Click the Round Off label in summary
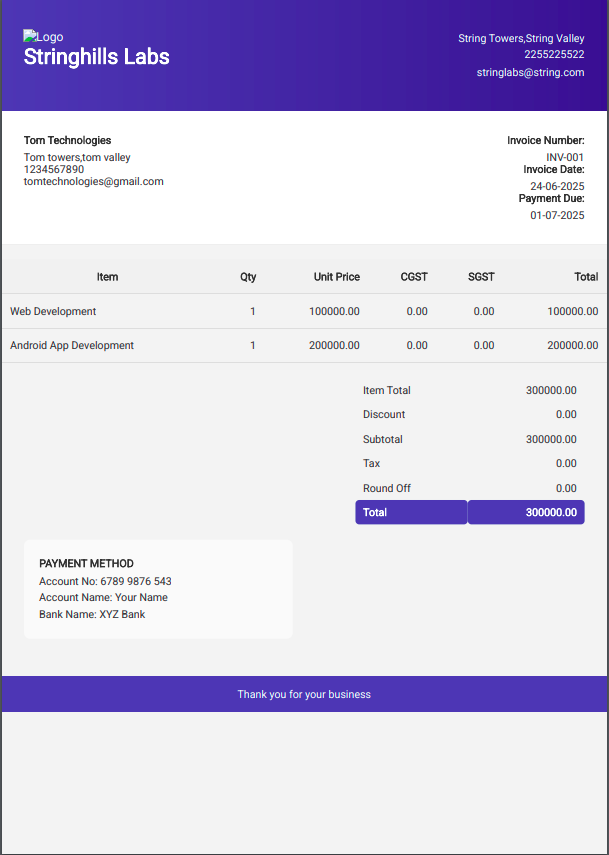Viewport: 609px width, 855px height. (387, 489)
